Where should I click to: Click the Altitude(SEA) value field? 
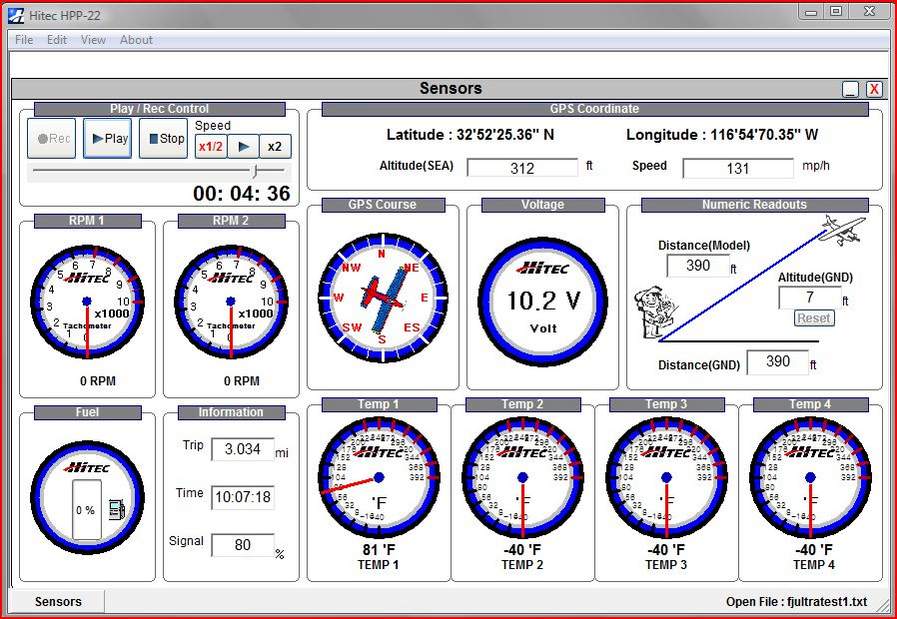coord(522,168)
